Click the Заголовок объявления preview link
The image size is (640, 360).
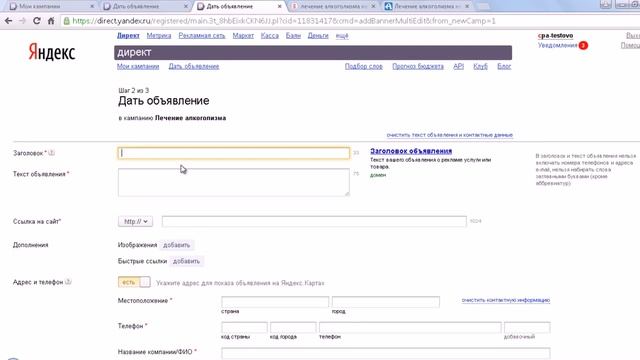pos(411,151)
